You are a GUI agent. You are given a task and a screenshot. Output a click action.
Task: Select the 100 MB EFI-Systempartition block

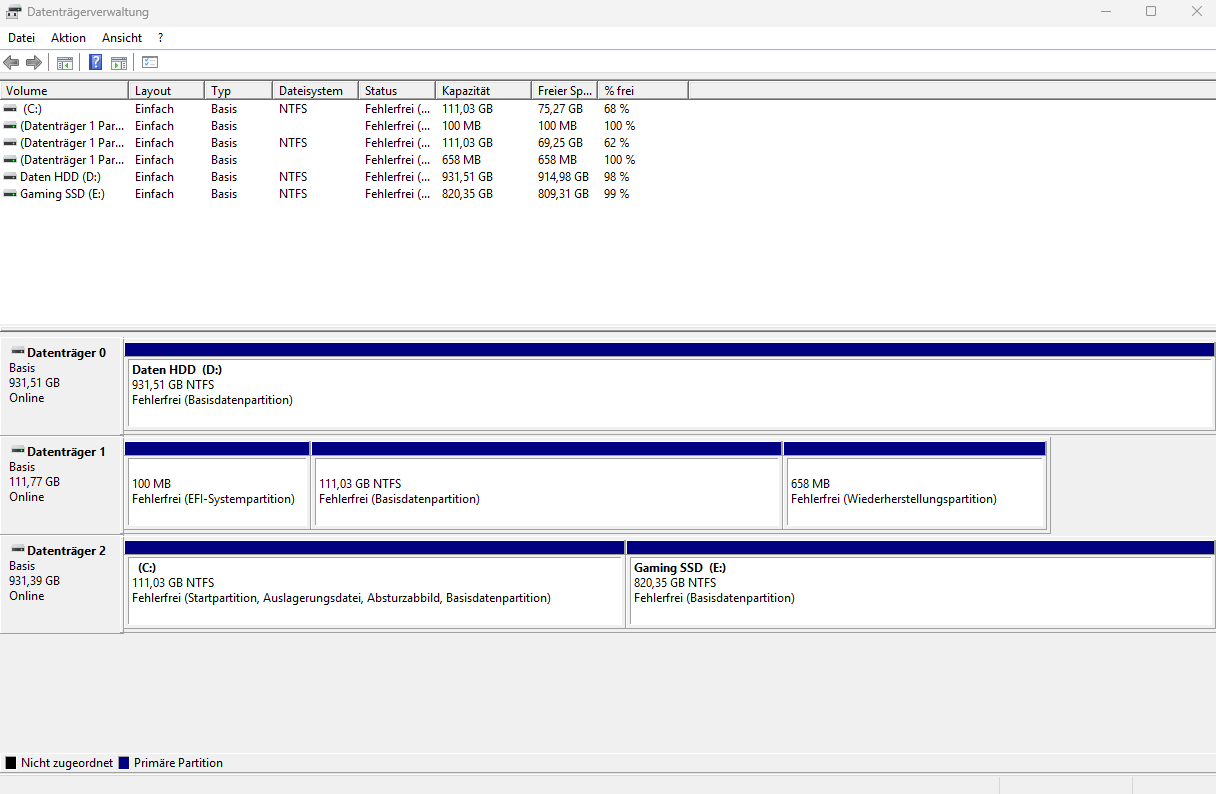217,484
